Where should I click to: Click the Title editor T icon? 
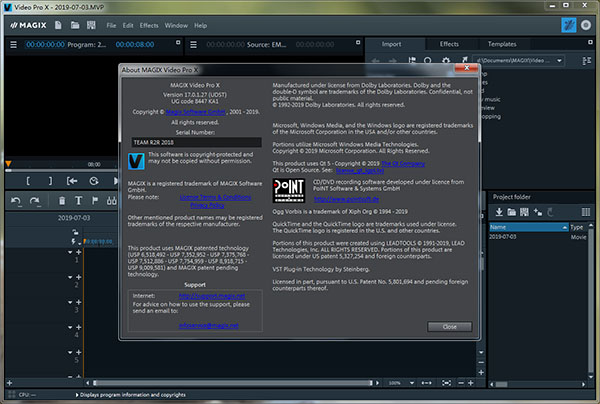pos(78,201)
